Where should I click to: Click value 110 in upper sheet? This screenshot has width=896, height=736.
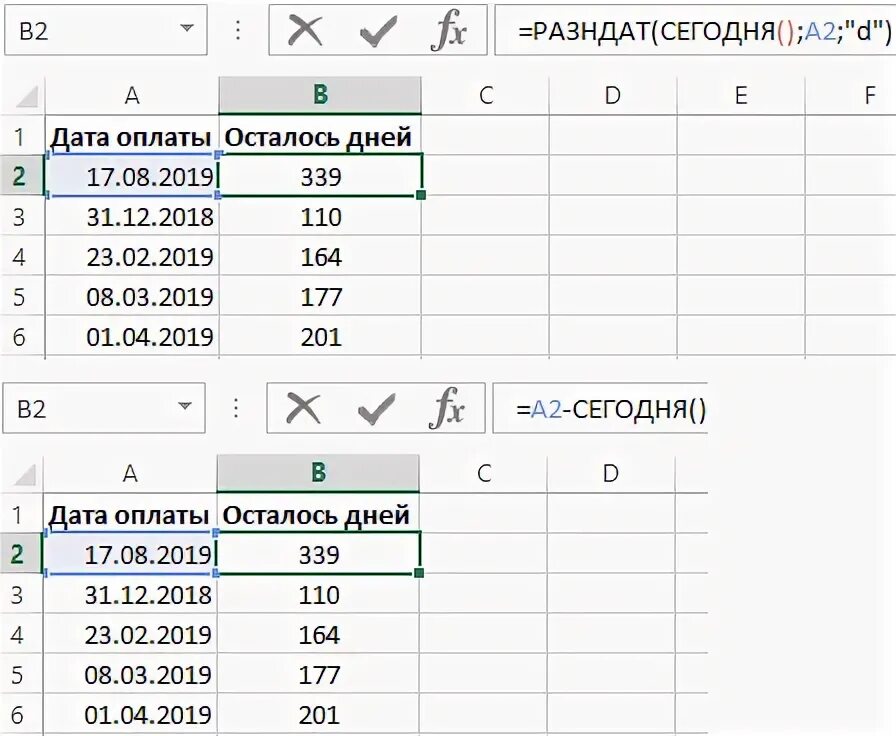(x=320, y=216)
